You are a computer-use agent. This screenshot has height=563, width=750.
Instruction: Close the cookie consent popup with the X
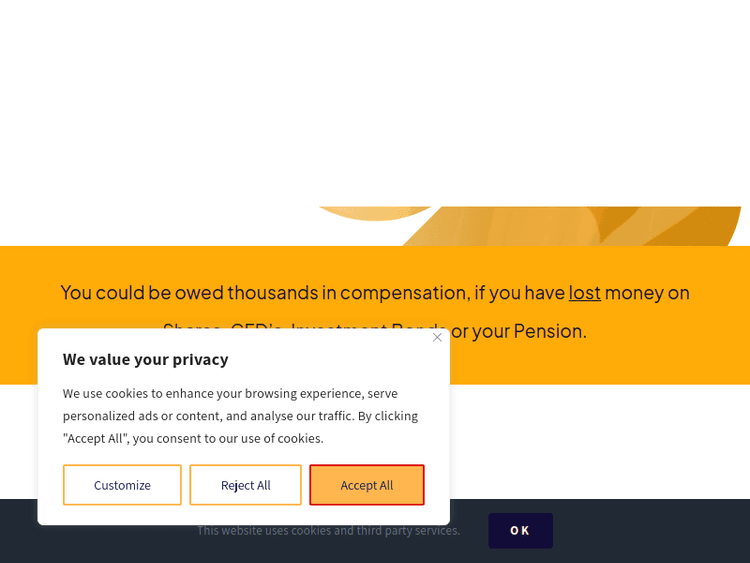point(437,338)
